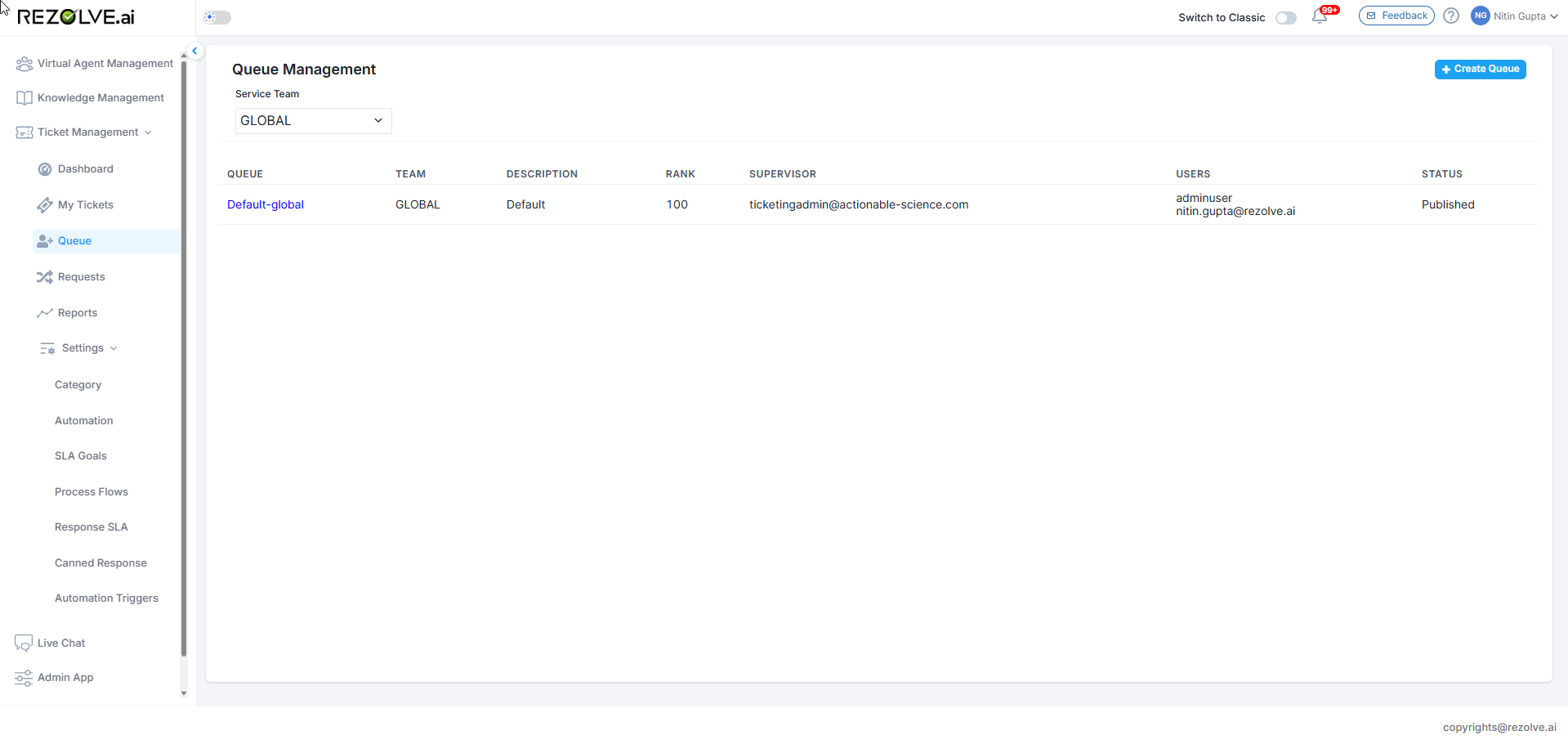Open the Requests page
This screenshot has width=1568, height=744.
[x=82, y=277]
